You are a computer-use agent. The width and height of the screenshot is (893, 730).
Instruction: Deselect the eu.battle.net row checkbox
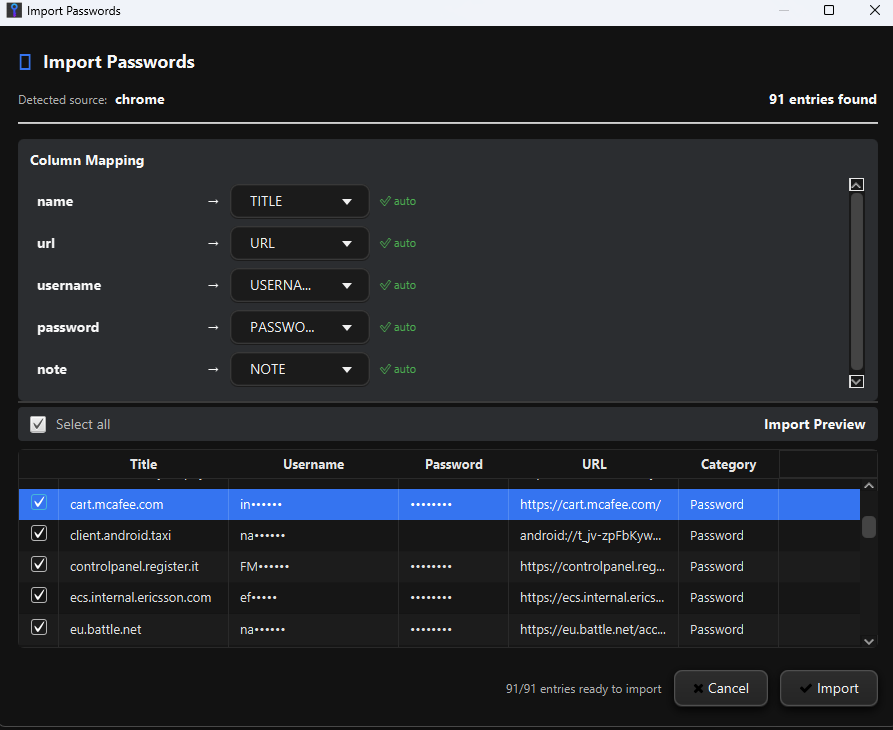coord(38,627)
